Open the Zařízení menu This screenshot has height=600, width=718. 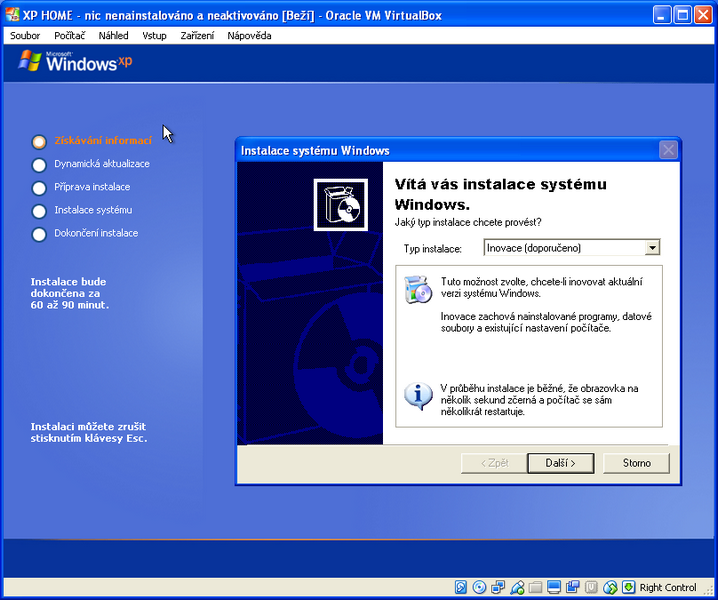[197, 36]
